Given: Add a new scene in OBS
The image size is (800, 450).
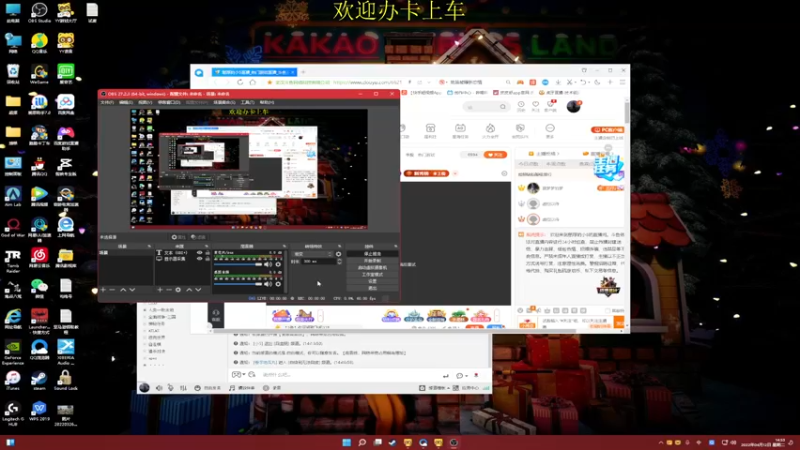Looking at the screenshot, I should tap(104, 290).
